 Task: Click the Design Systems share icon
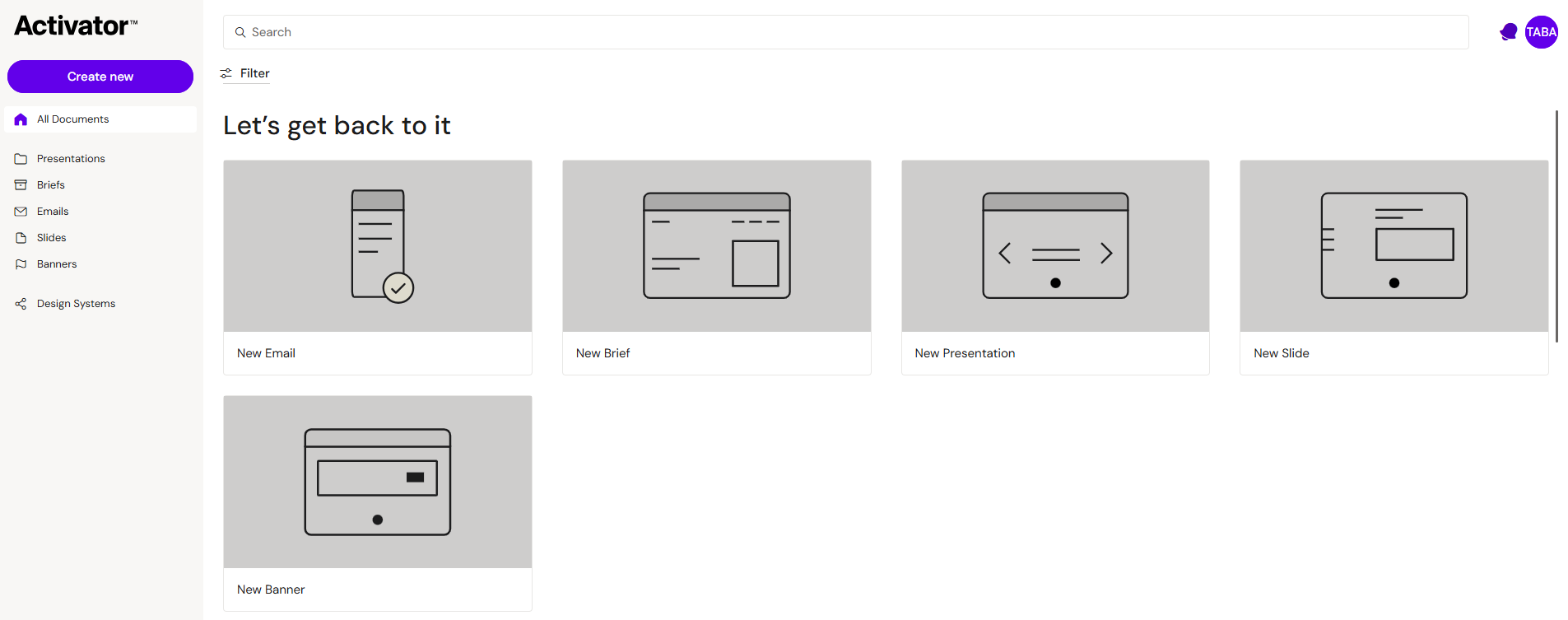click(x=21, y=304)
